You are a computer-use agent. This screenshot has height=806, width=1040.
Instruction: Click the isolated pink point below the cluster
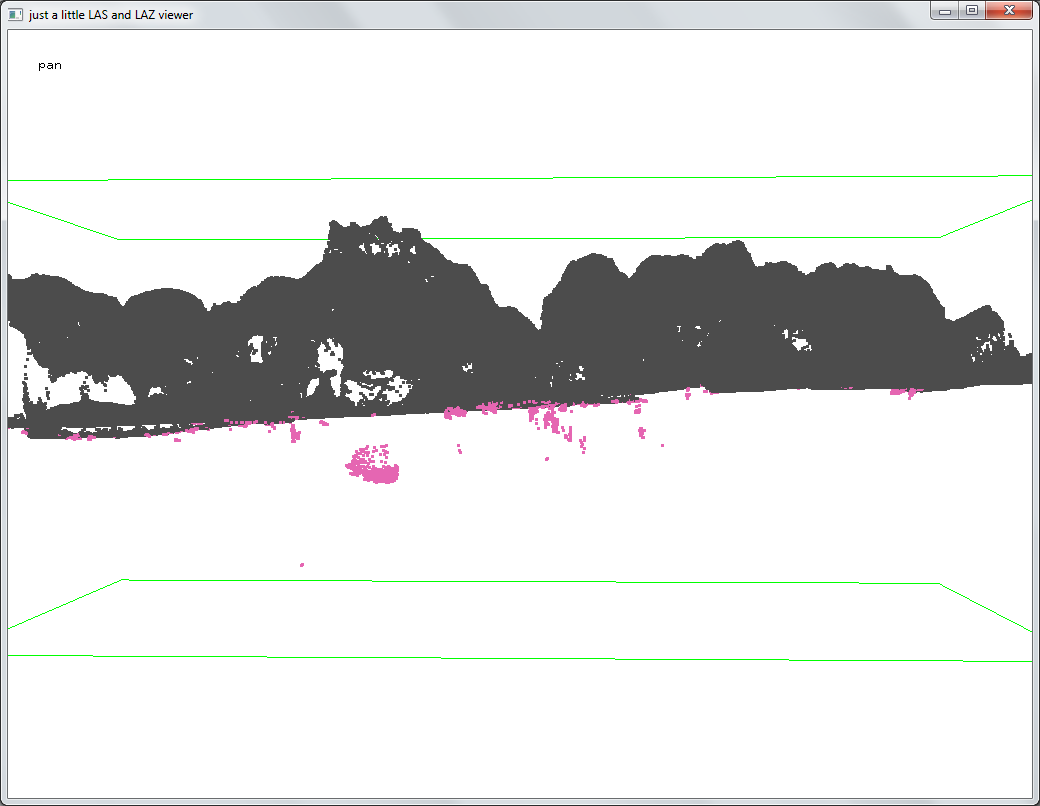tap(302, 565)
